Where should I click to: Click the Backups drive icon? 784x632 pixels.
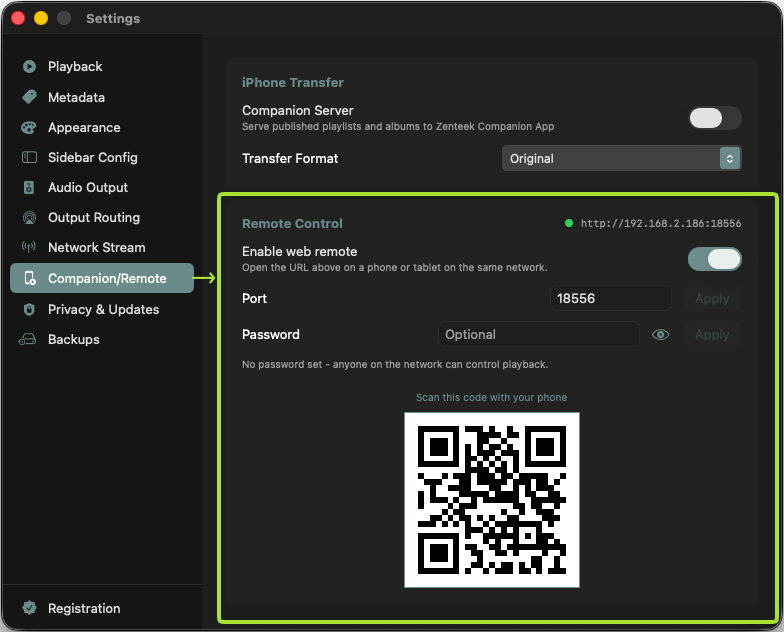[28, 340]
